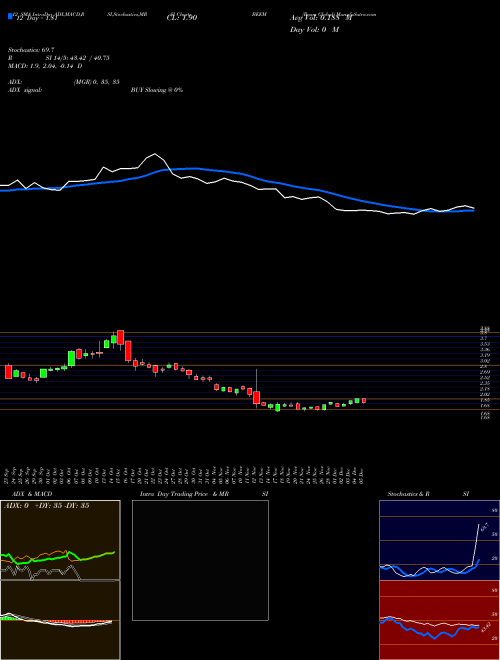Click the ADX chart with green DY line
The height and width of the screenshot is (660, 500).
(60, 540)
